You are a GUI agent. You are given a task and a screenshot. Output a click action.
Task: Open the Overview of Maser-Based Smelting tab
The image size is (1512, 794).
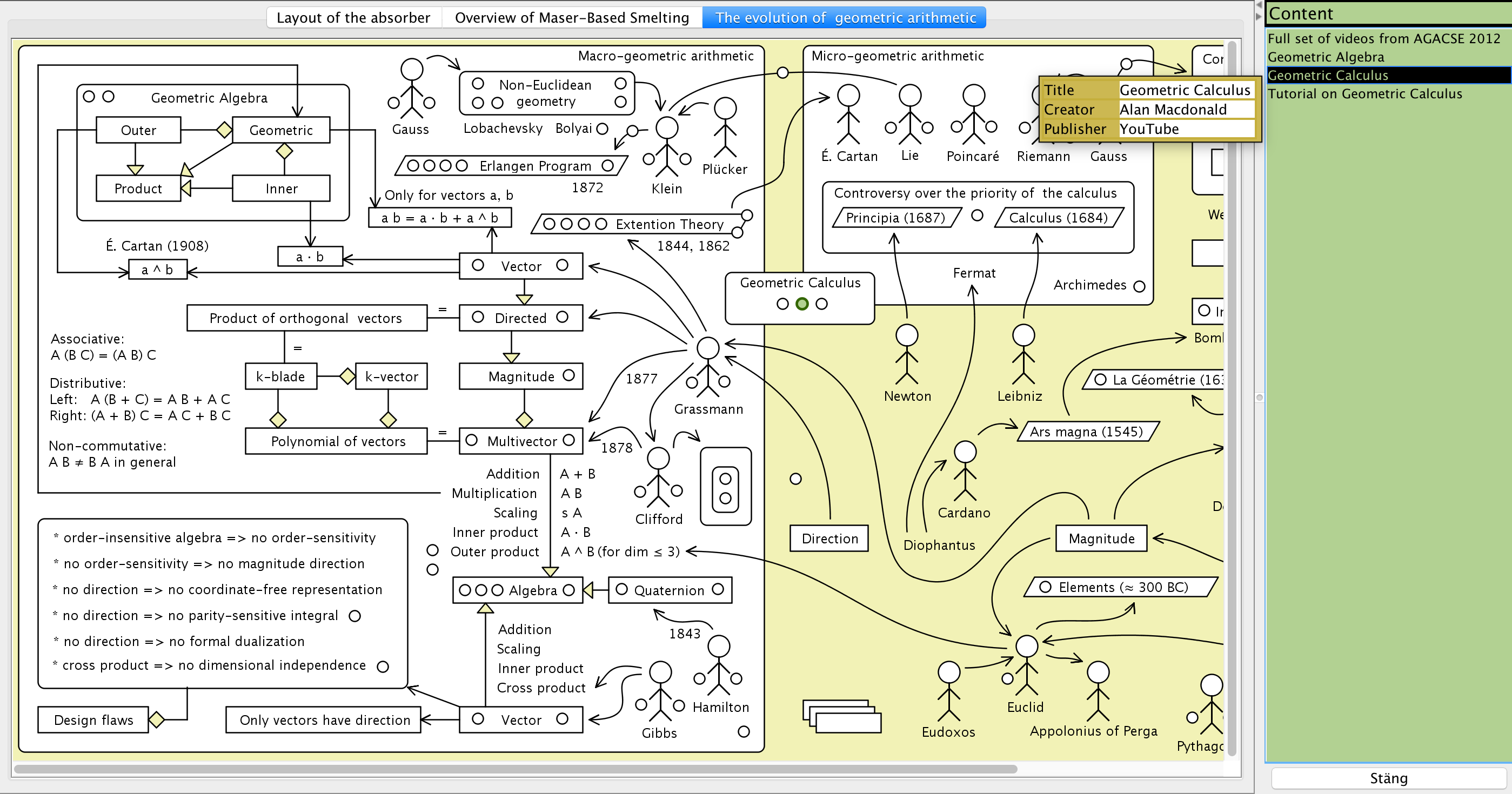(572, 18)
